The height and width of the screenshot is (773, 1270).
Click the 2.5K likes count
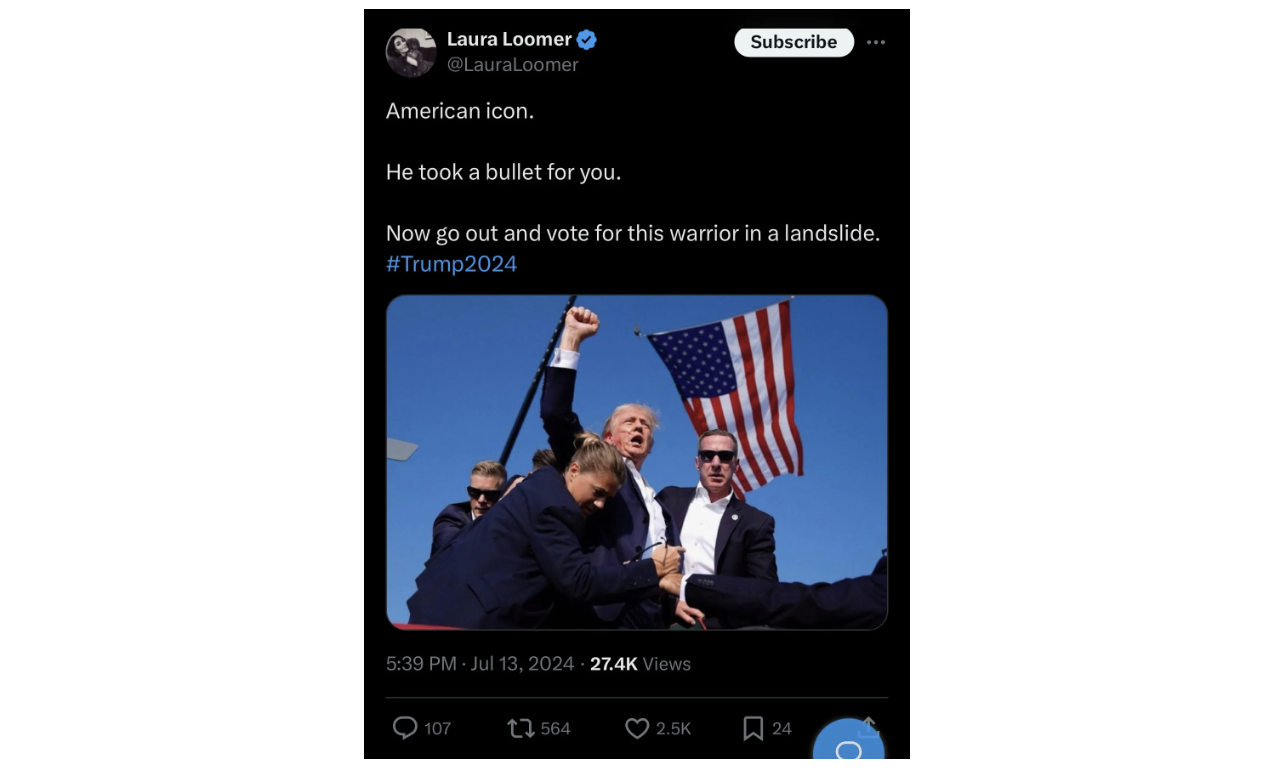coord(673,729)
